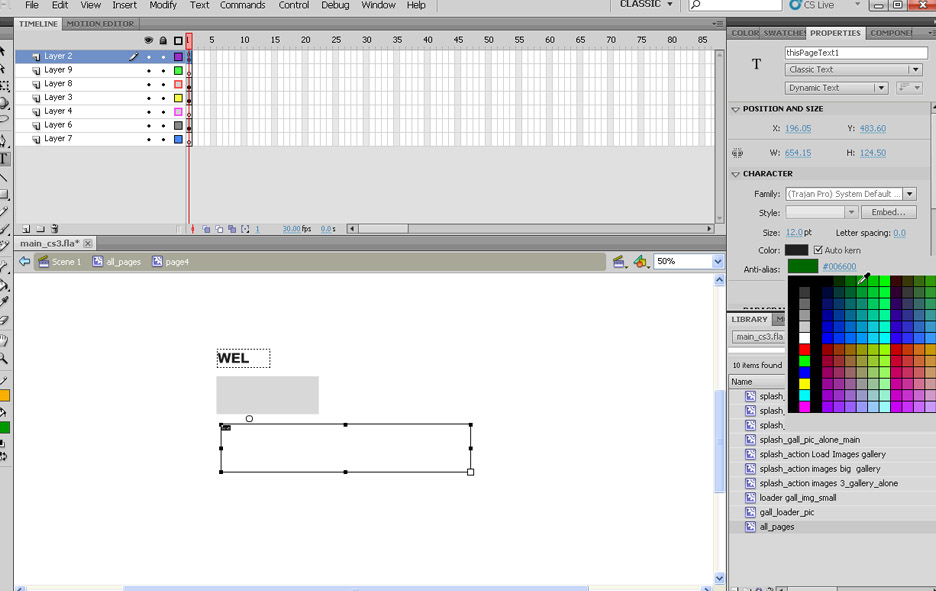Screen dimensions: 936x591
Task: Toggle the lock width and height icon
Action: [x=738, y=153]
